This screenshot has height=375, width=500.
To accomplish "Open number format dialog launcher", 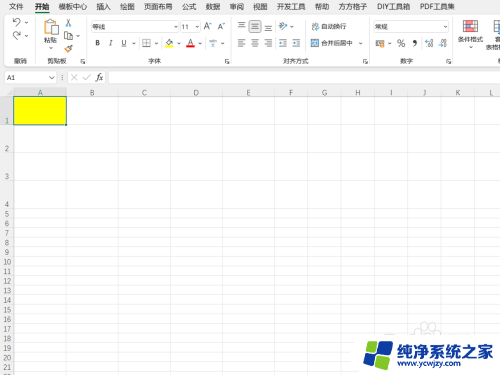I will click(448, 61).
